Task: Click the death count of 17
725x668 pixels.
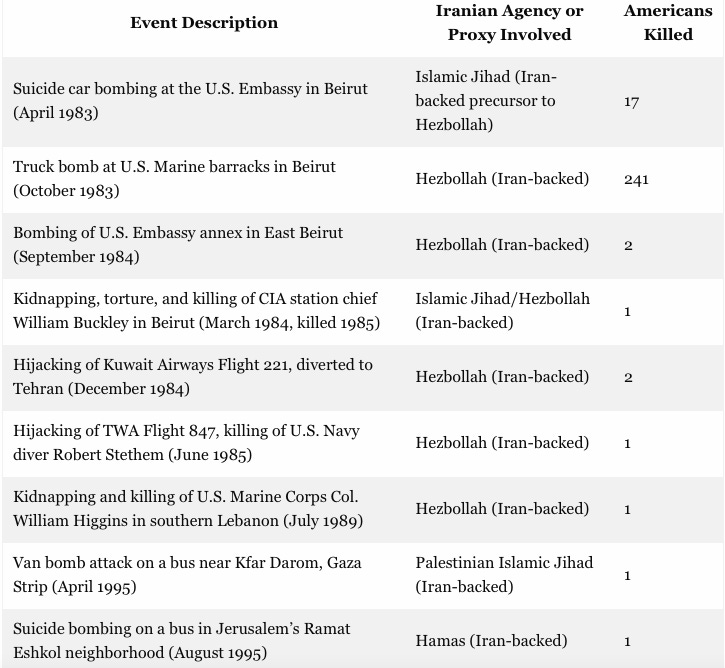Action: tap(631, 102)
